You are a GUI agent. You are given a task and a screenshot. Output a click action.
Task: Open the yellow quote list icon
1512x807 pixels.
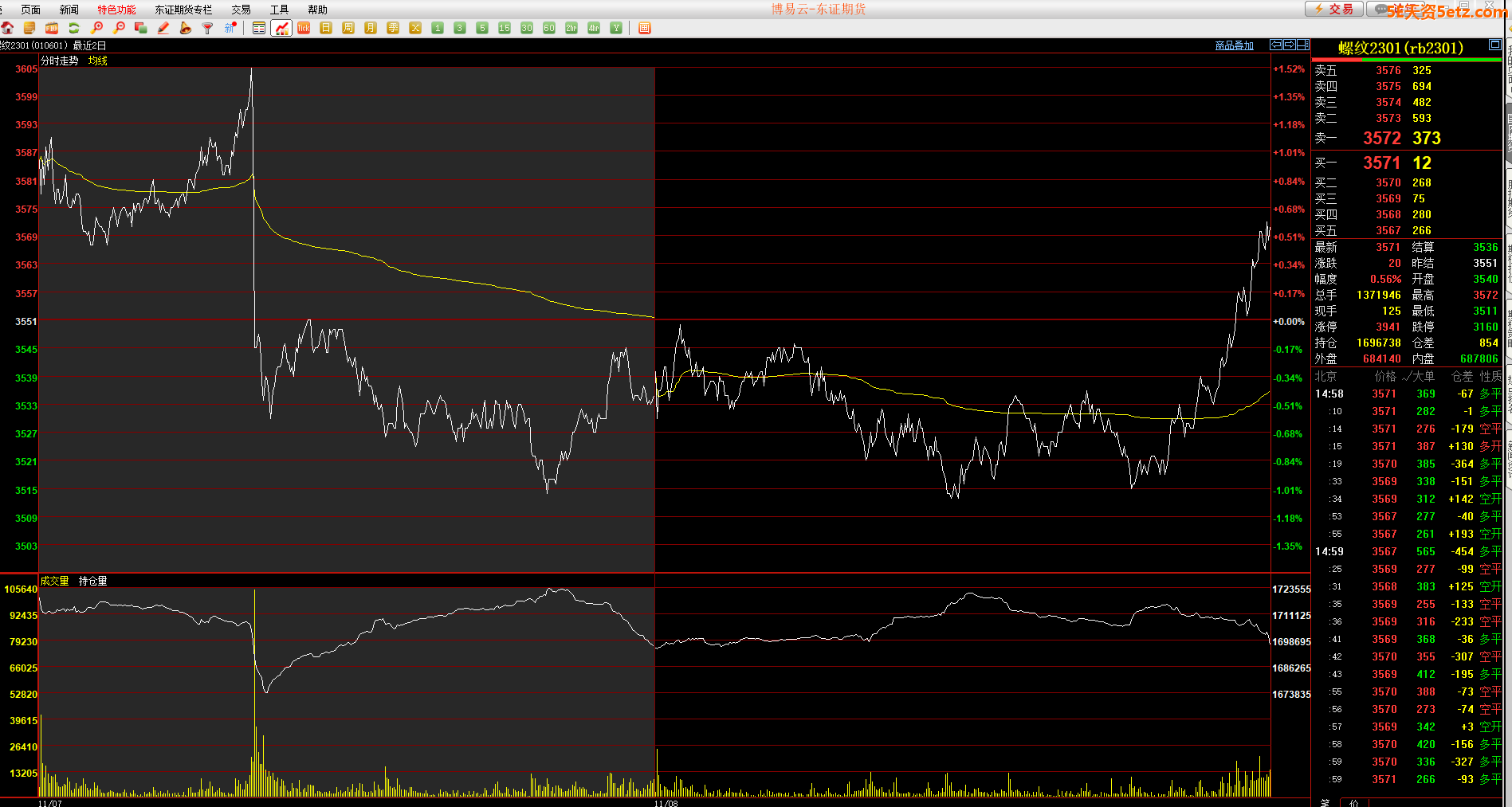(x=29, y=28)
